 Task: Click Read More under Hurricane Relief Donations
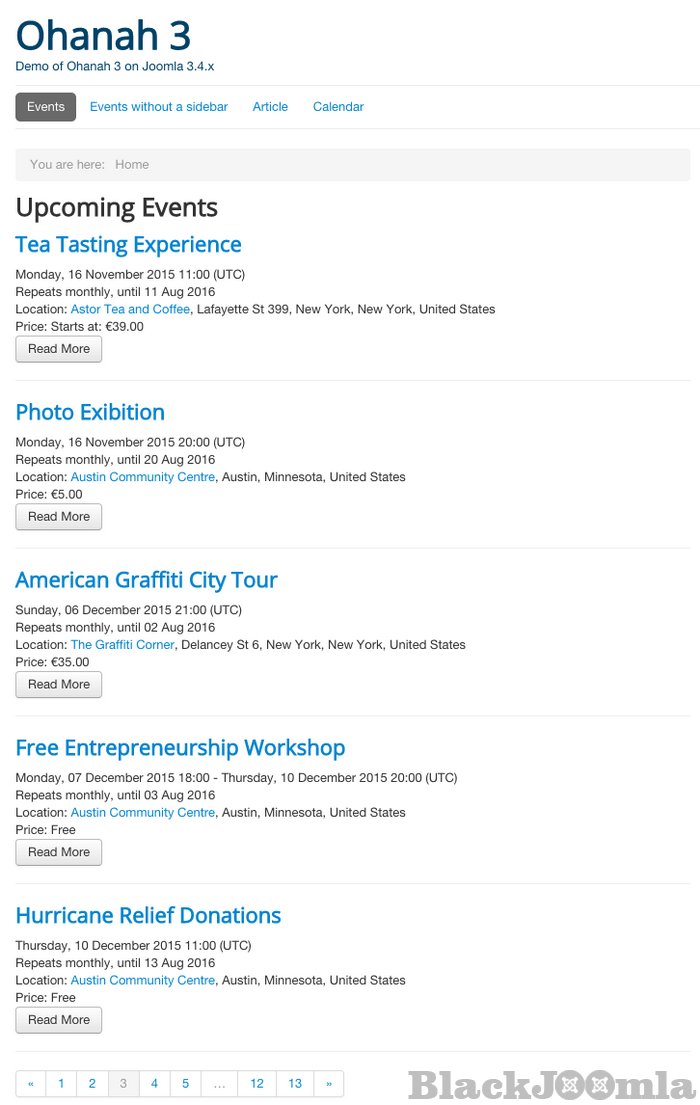point(59,1020)
